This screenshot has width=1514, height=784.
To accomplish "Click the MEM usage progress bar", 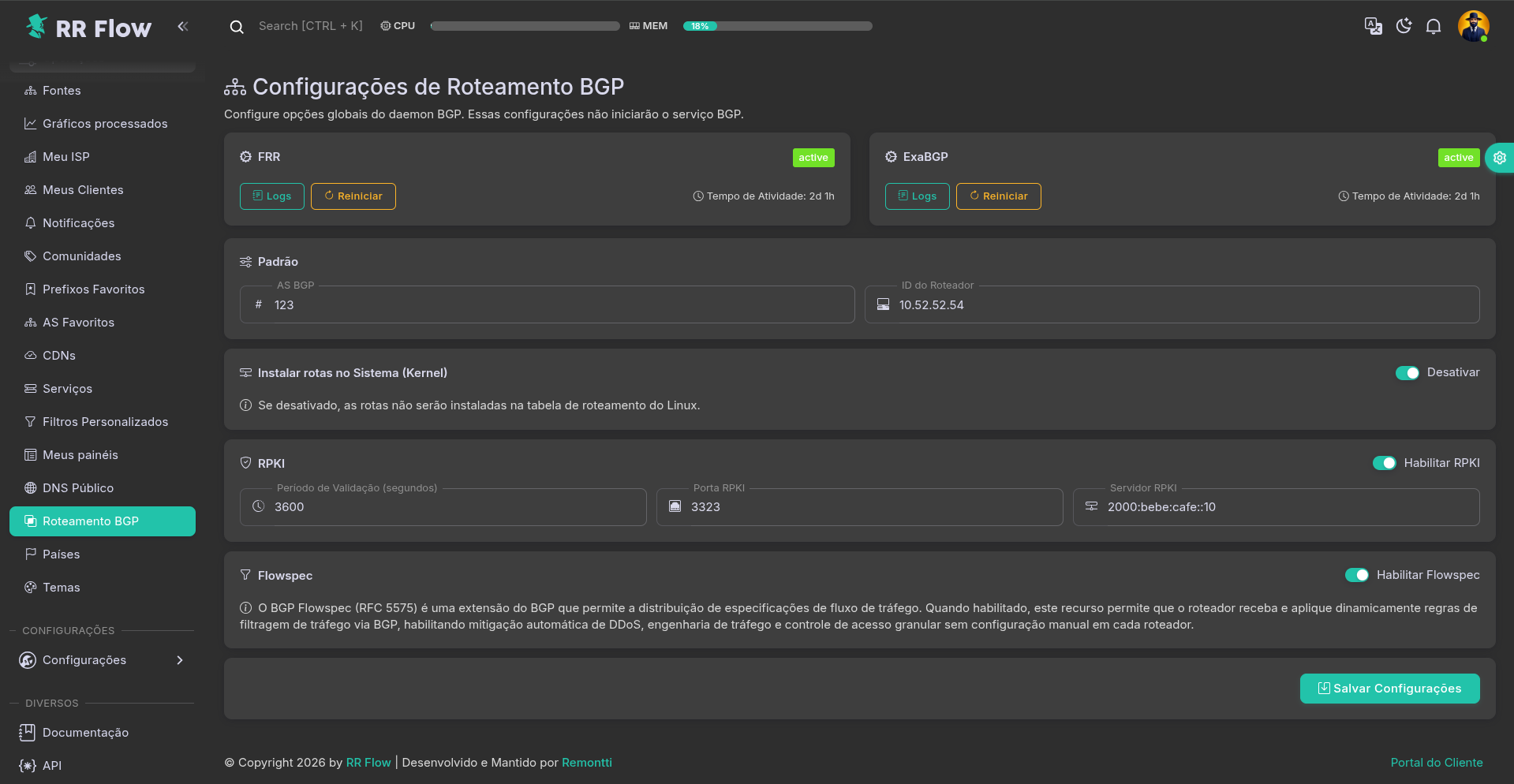I will [x=777, y=26].
